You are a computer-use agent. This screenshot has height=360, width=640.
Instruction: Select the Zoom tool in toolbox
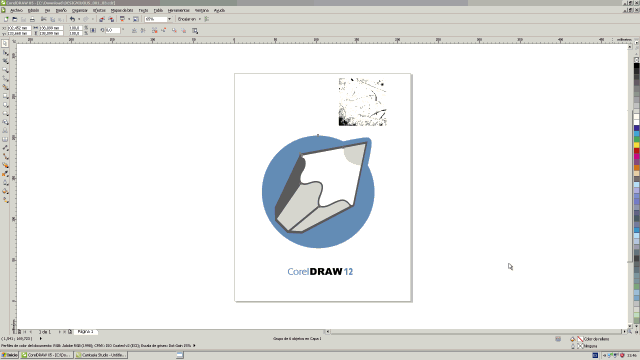(5, 70)
